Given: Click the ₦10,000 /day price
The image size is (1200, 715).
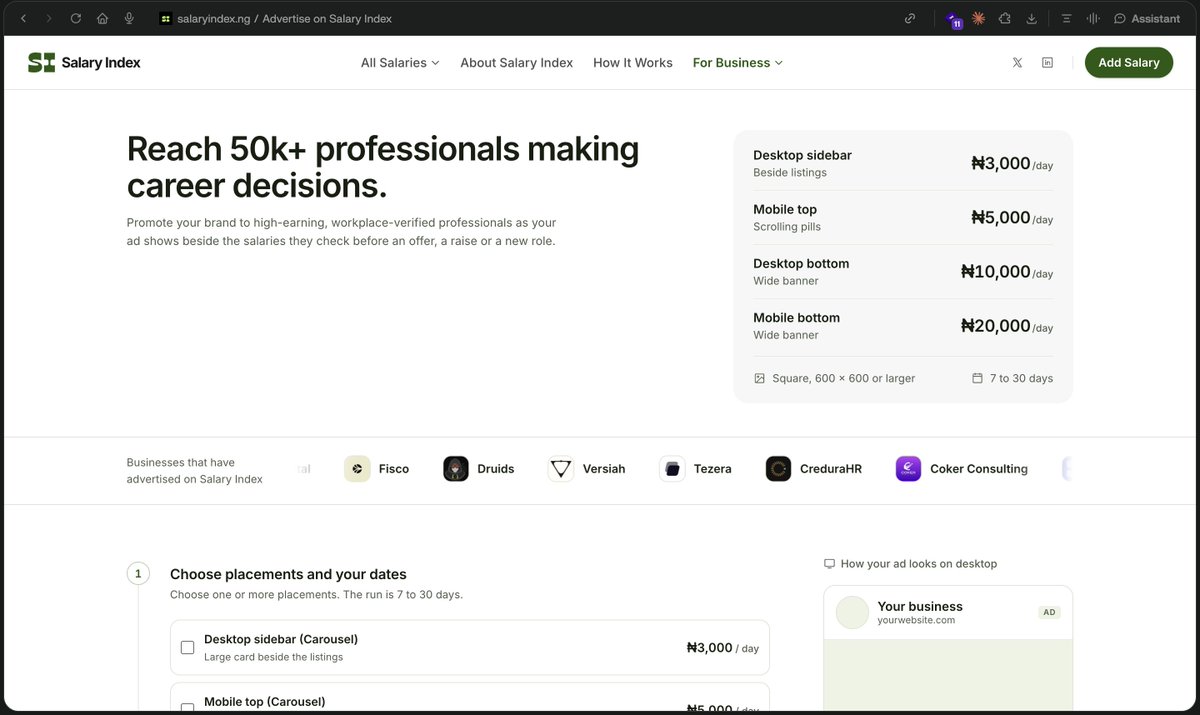Looking at the screenshot, I should pos(1007,272).
